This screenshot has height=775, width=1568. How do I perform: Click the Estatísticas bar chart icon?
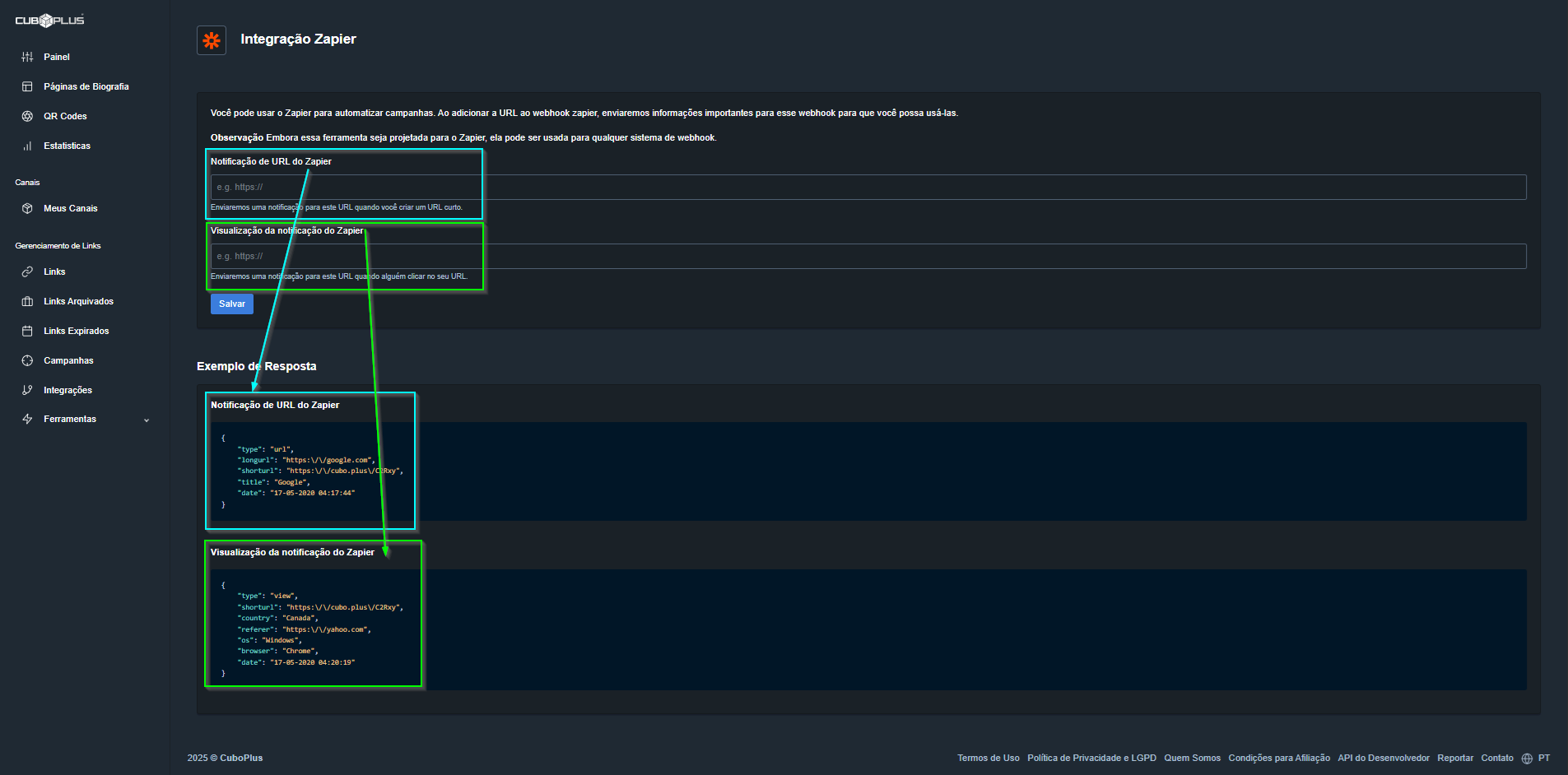27,146
